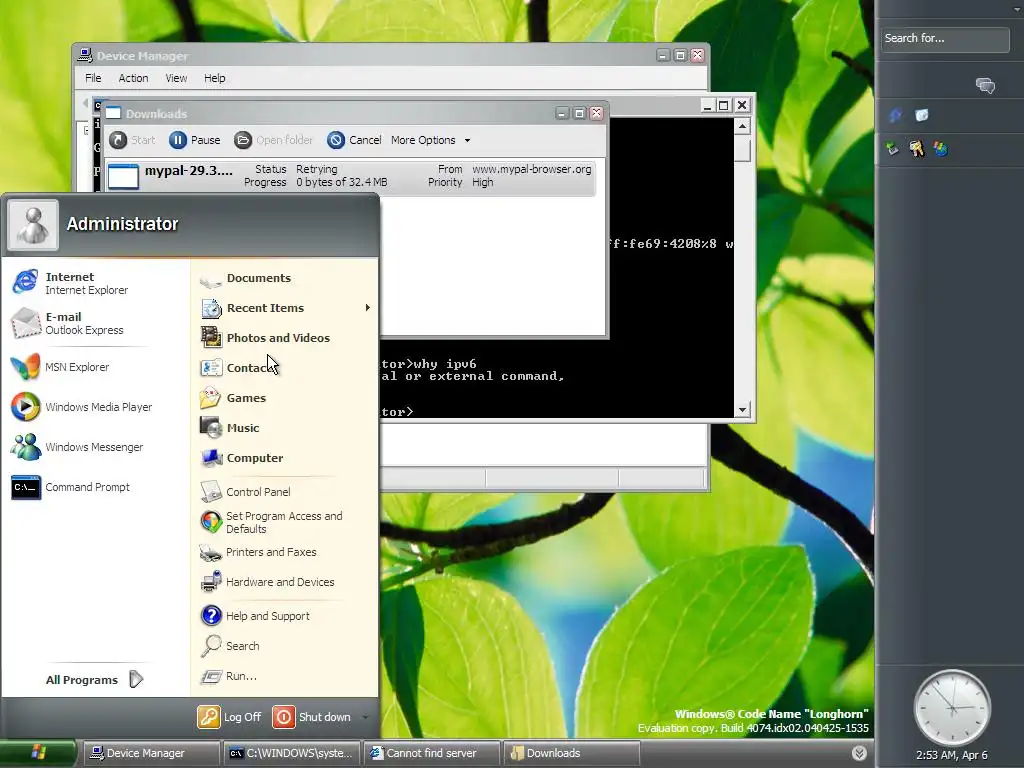
Task: Open the Run dialog
Action: pos(229,676)
